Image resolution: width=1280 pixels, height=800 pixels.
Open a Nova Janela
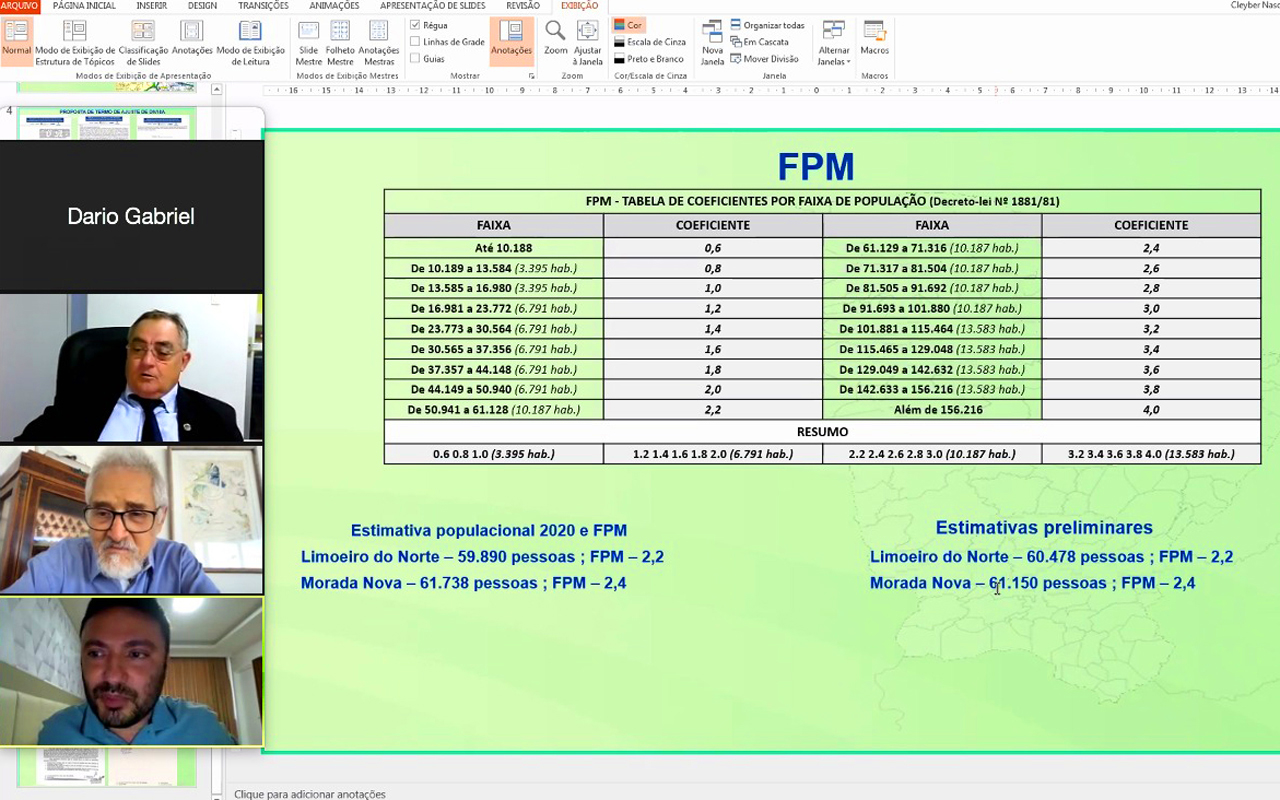712,40
